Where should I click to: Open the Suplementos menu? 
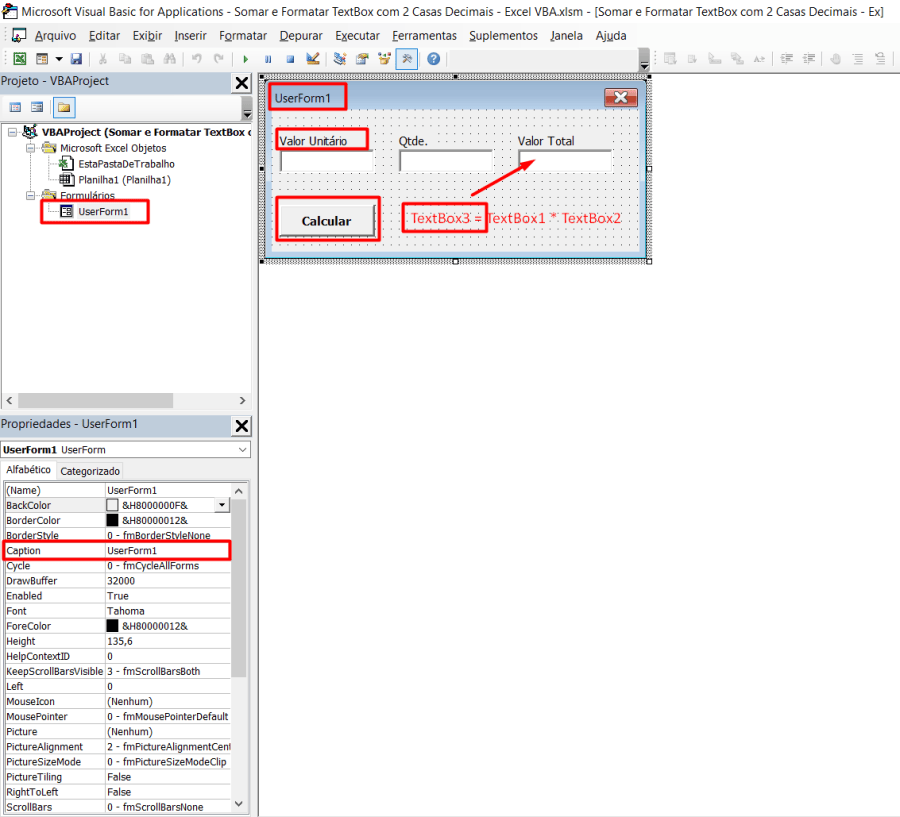click(x=503, y=36)
